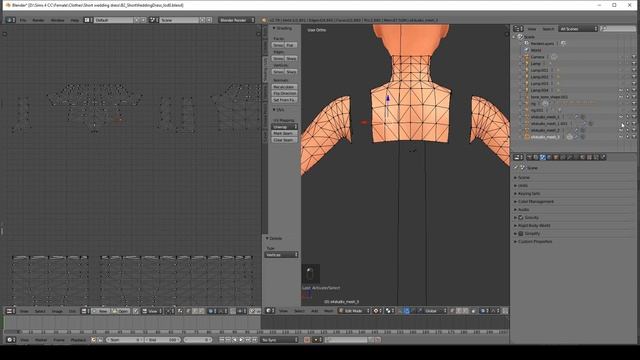Viewport: 640px width, 360px height.
Task: Click proportional editing icon in 3D header
Action: click(x=484, y=311)
